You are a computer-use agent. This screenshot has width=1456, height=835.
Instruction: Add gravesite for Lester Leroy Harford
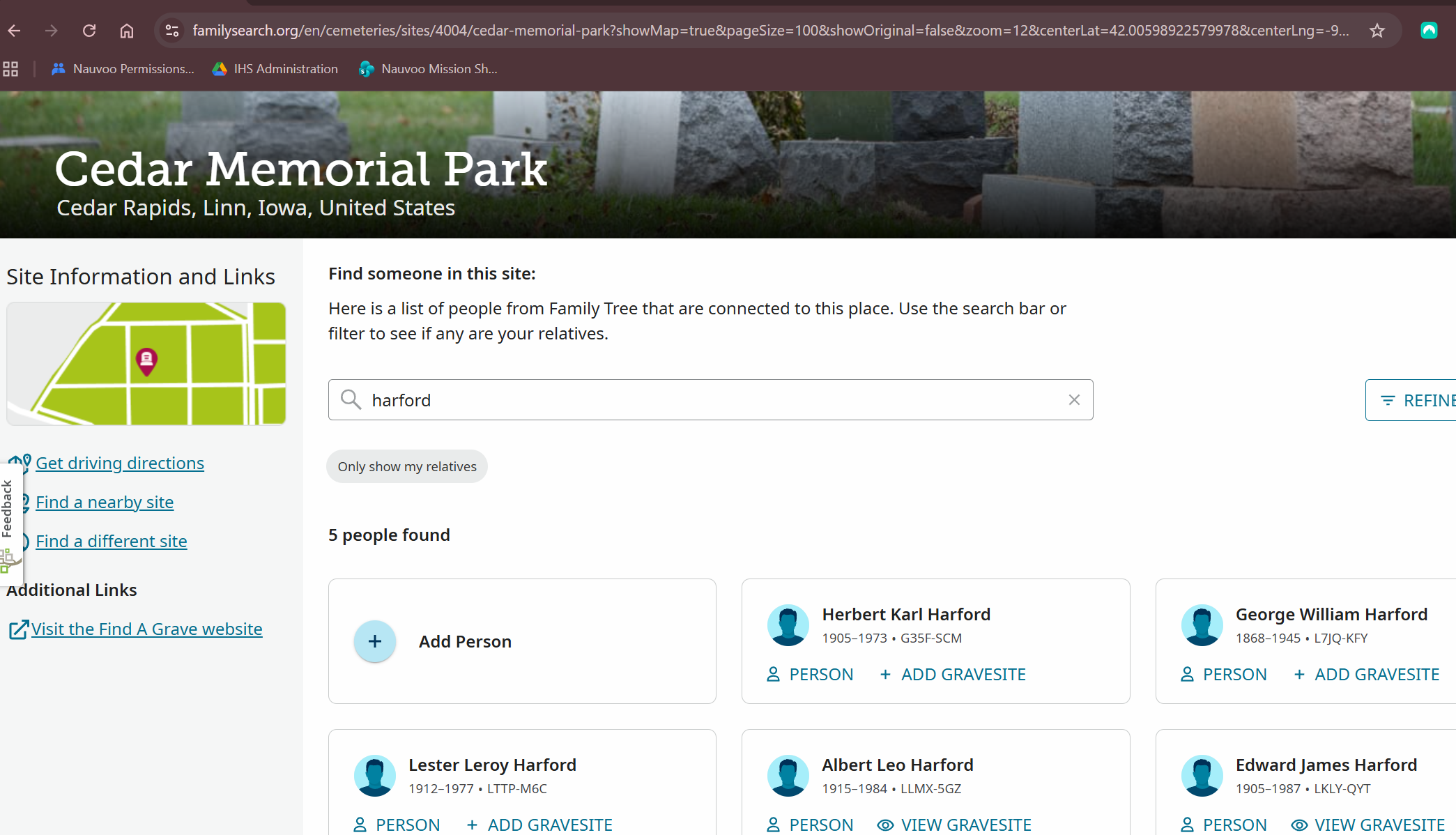click(539, 825)
